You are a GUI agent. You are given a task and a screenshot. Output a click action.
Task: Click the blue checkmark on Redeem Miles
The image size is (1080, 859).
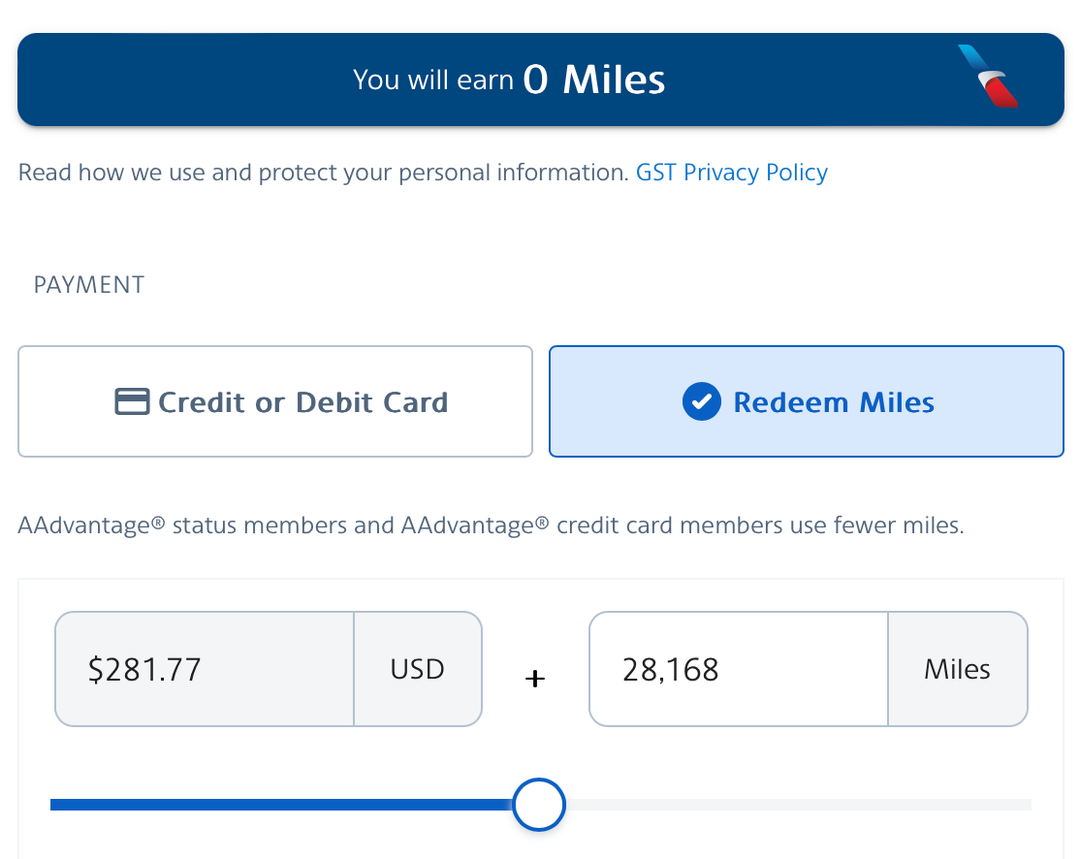701,401
